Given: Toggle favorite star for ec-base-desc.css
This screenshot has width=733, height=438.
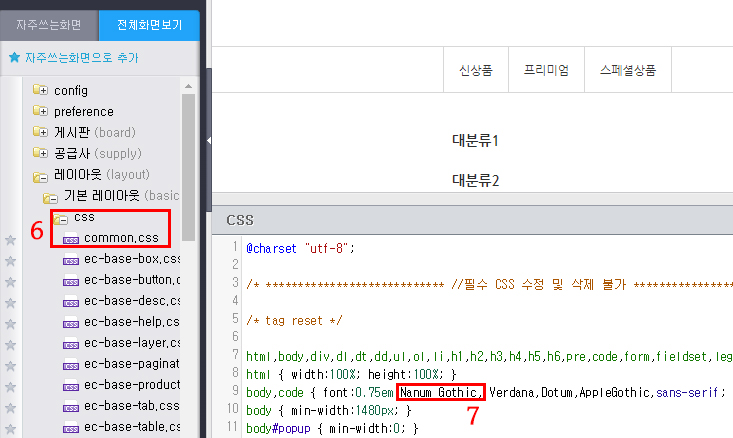Looking at the screenshot, I should (10, 303).
